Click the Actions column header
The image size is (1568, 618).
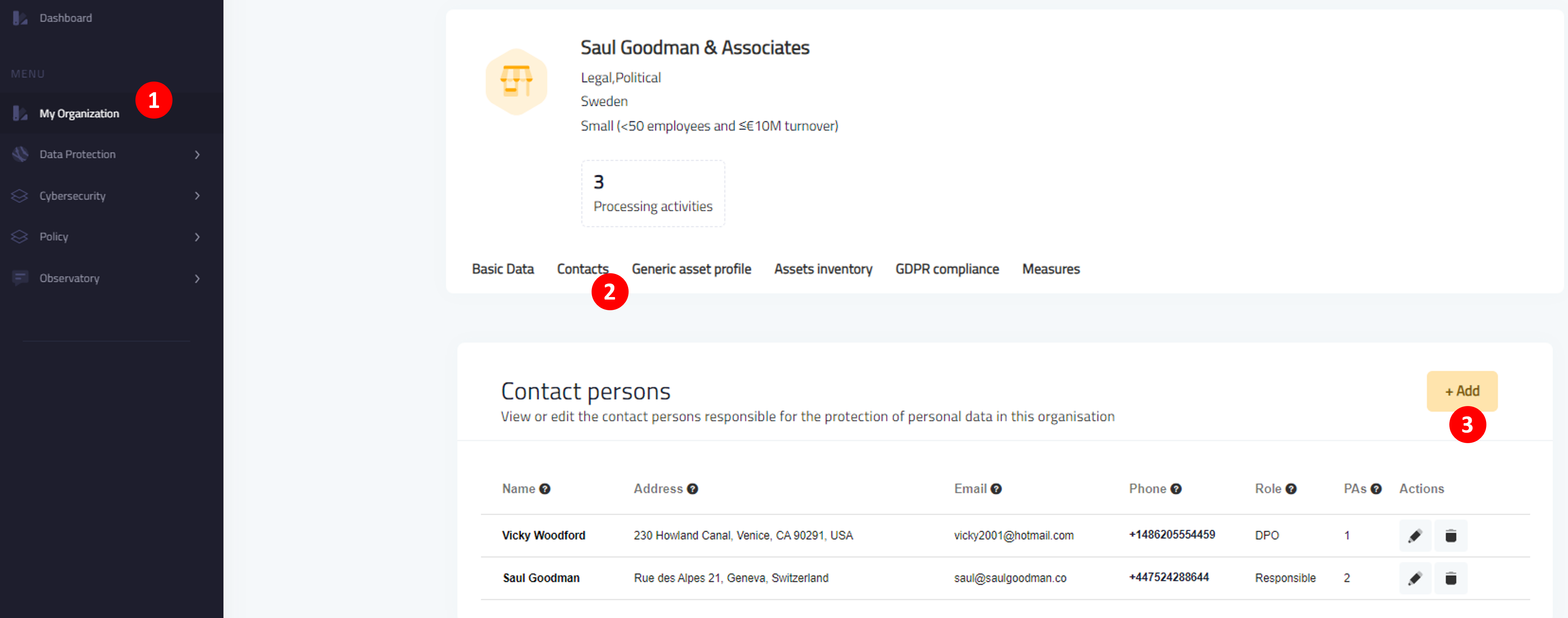coord(1421,489)
